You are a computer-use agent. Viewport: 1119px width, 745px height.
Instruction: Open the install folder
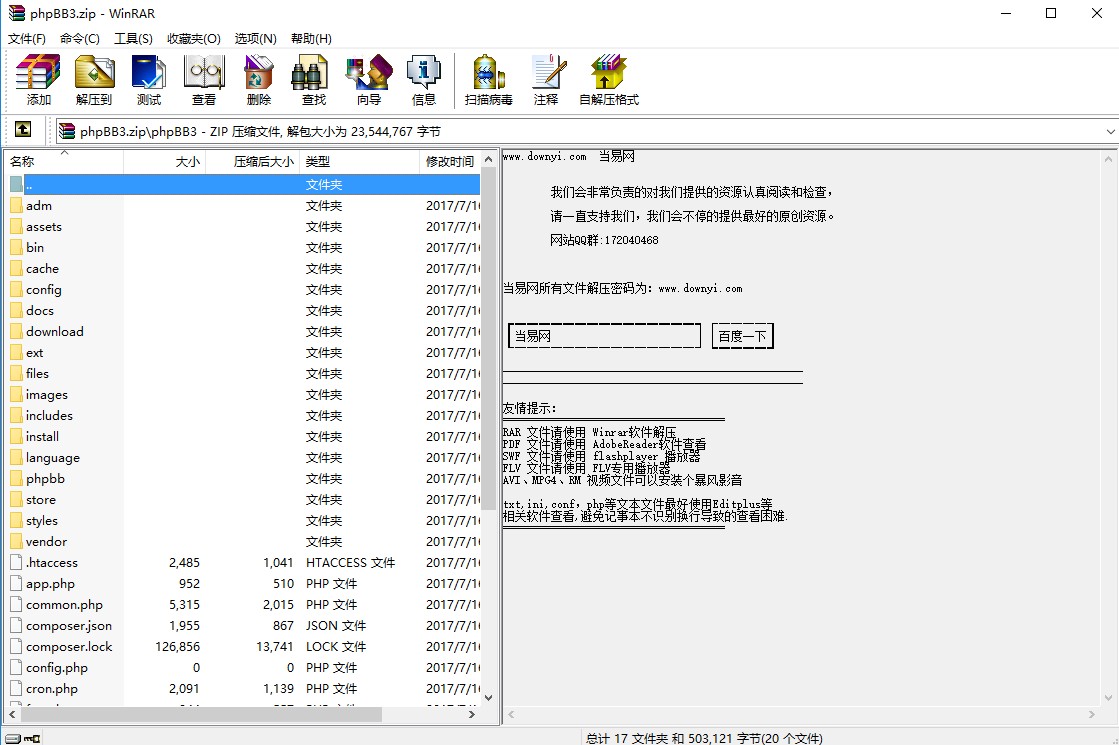[x=44, y=436]
